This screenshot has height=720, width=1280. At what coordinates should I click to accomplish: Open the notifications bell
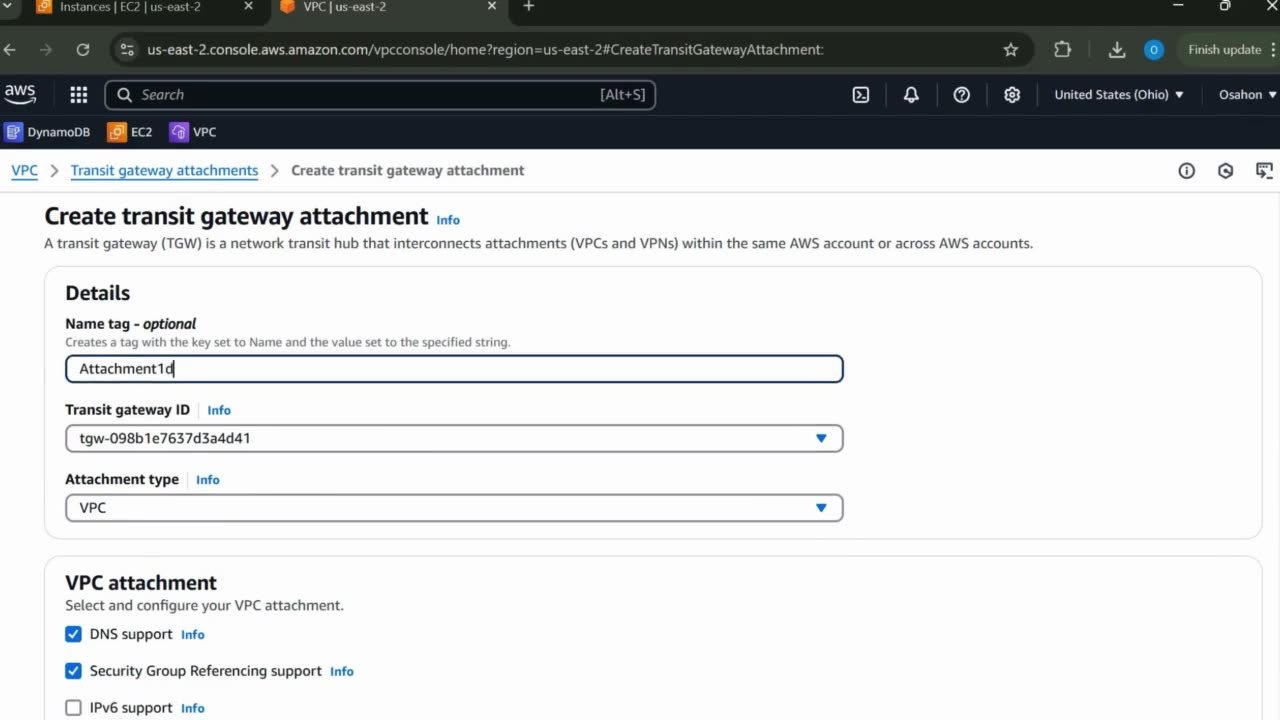(911, 95)
